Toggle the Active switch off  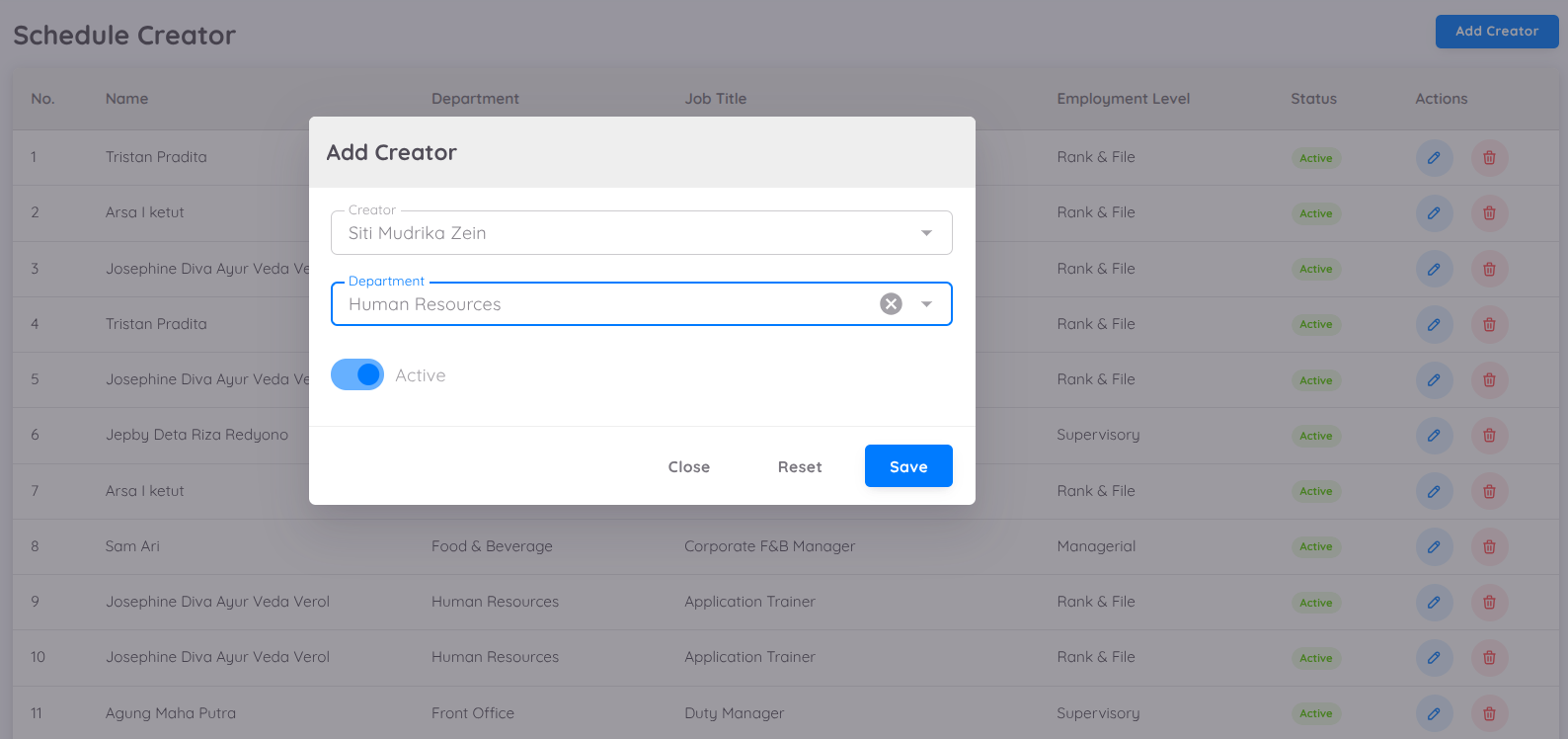[x=357, y=375]
